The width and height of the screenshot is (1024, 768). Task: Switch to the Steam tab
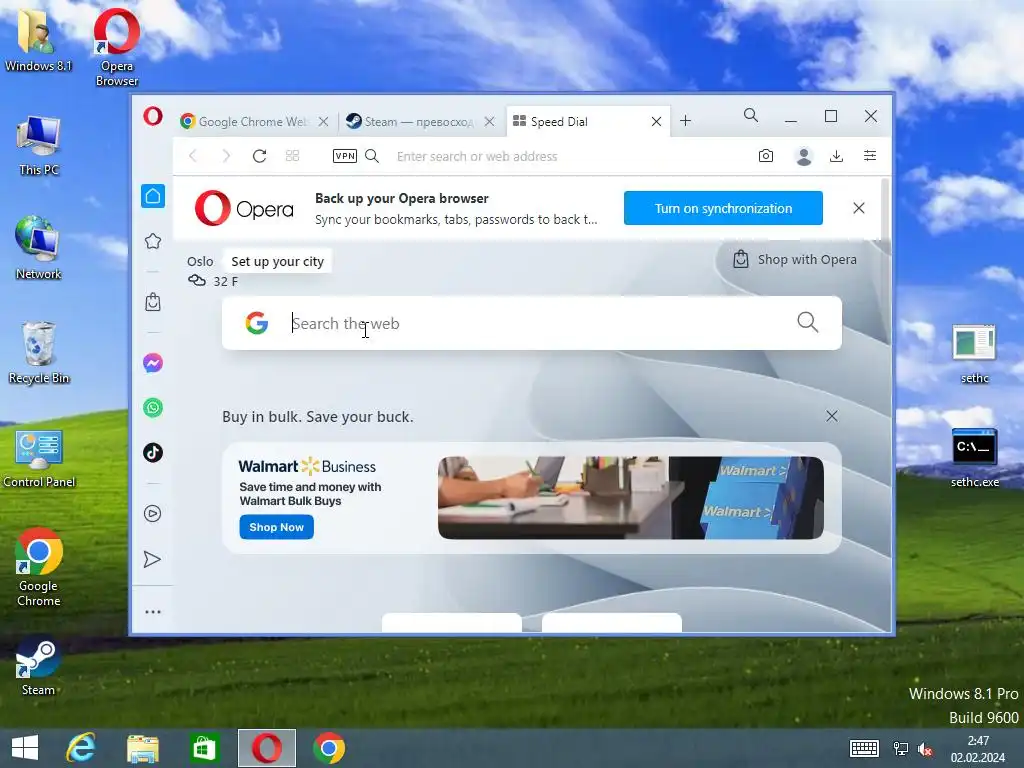[420, 121]
